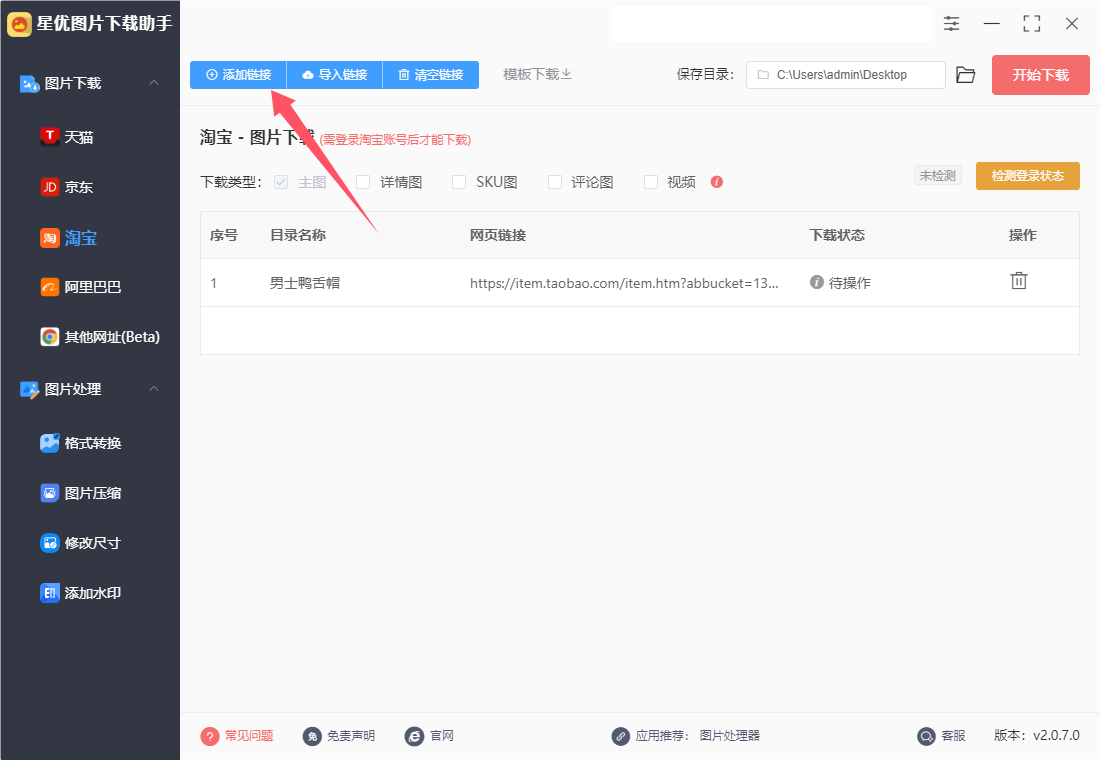1100x760 pixels.
Task: Click the red info icon next to 视频
Action: point(716,182)
